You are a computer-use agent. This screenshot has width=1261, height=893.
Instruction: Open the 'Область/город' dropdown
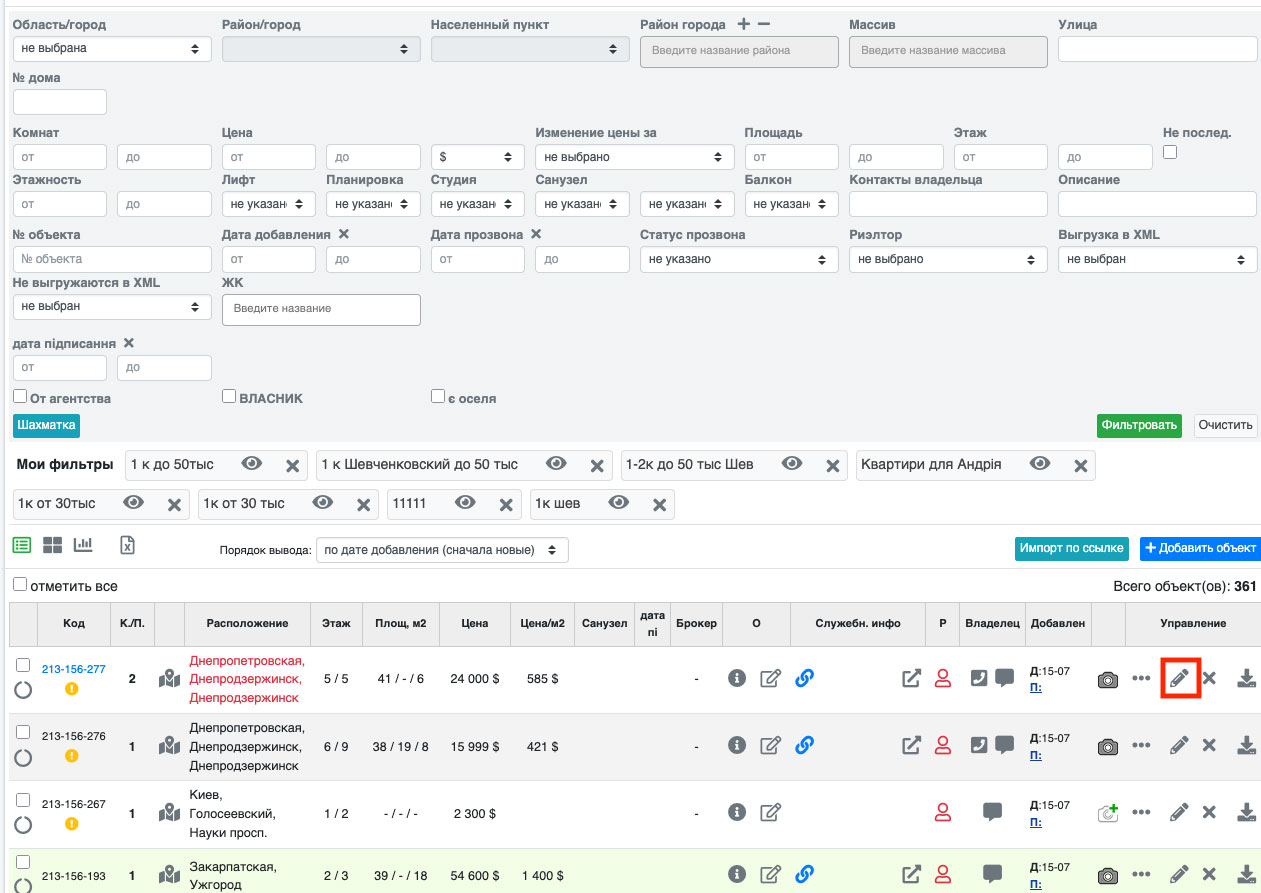pyautogui.click(x=112, y=48)
